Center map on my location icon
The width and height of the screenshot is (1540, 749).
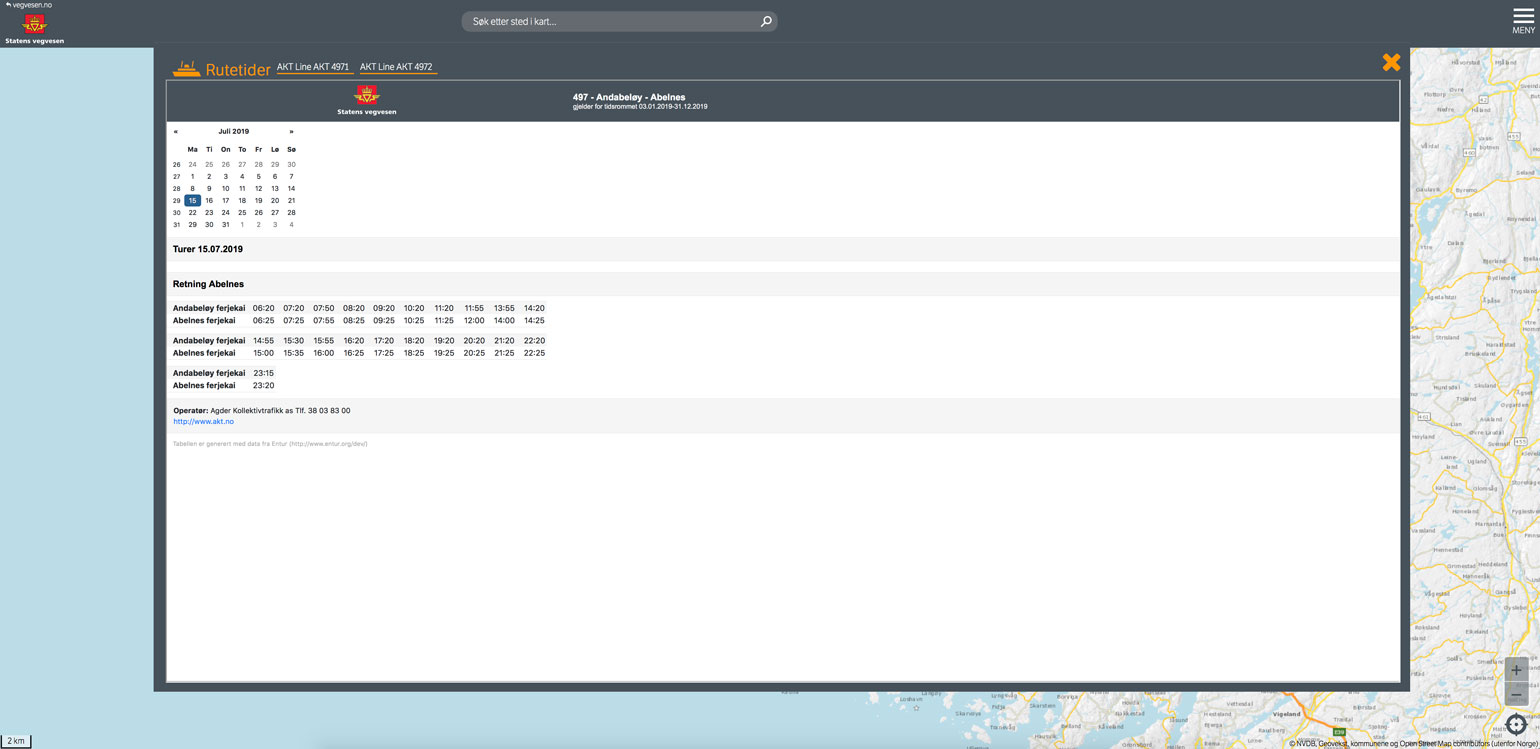click(x=1516, y=725)
